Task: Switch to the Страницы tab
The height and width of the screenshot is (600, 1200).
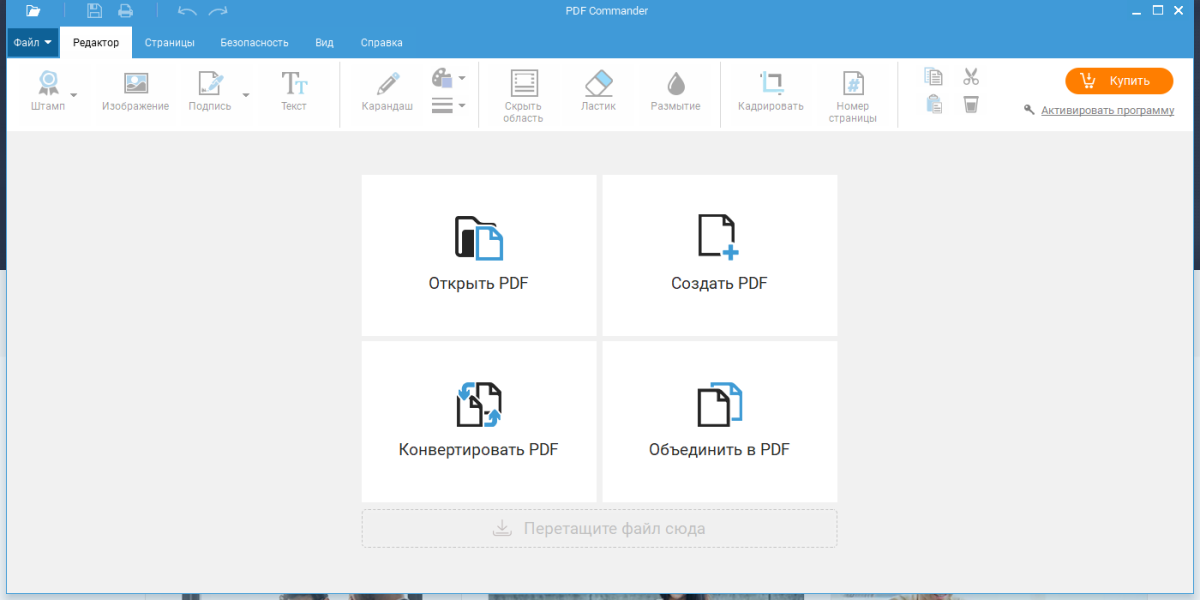Action: pyautogui.click(x=169, y=43)
